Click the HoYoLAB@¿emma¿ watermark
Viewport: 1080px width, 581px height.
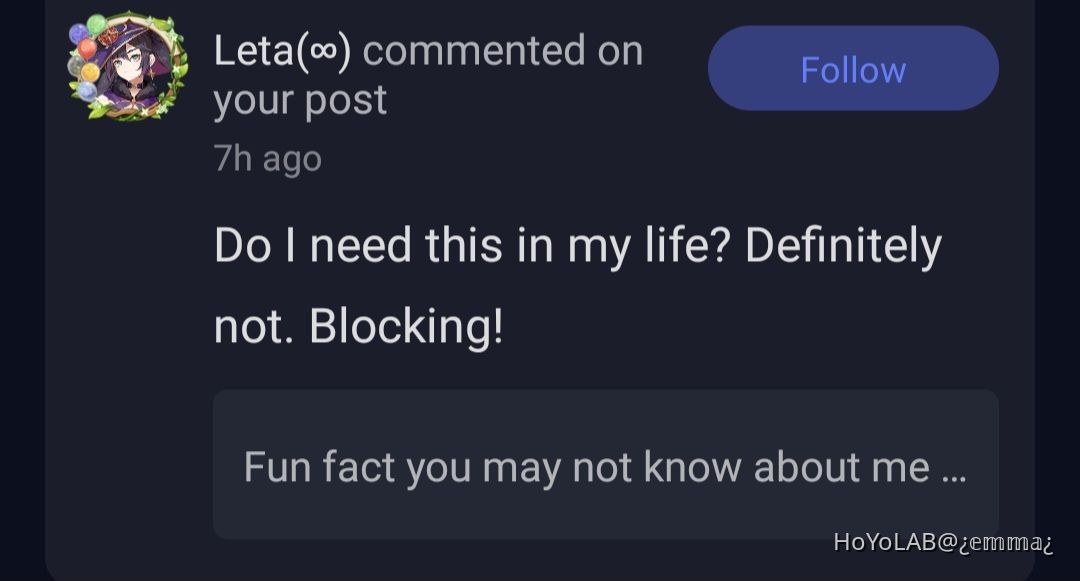943,542
